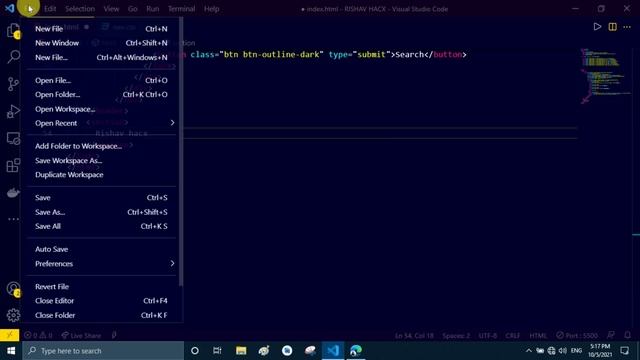Show errors and warnings count
640x360 pixels.
[38, 336]
